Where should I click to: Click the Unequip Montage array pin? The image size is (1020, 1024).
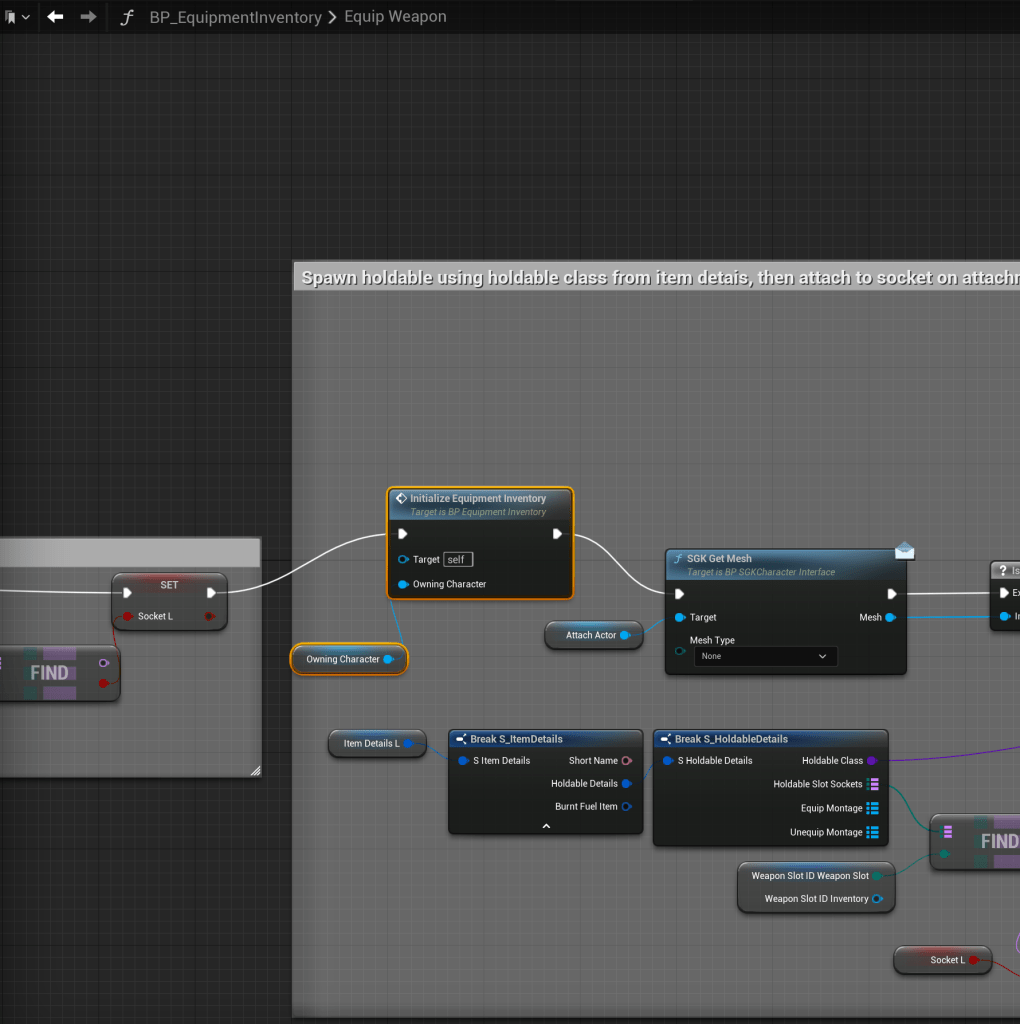pos(872,832)
